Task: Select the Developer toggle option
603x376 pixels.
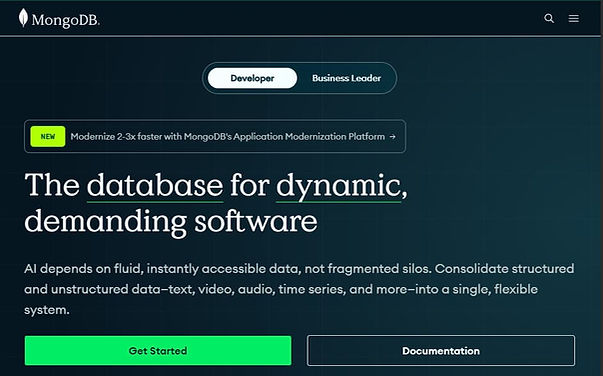Action: click(252, 78)
